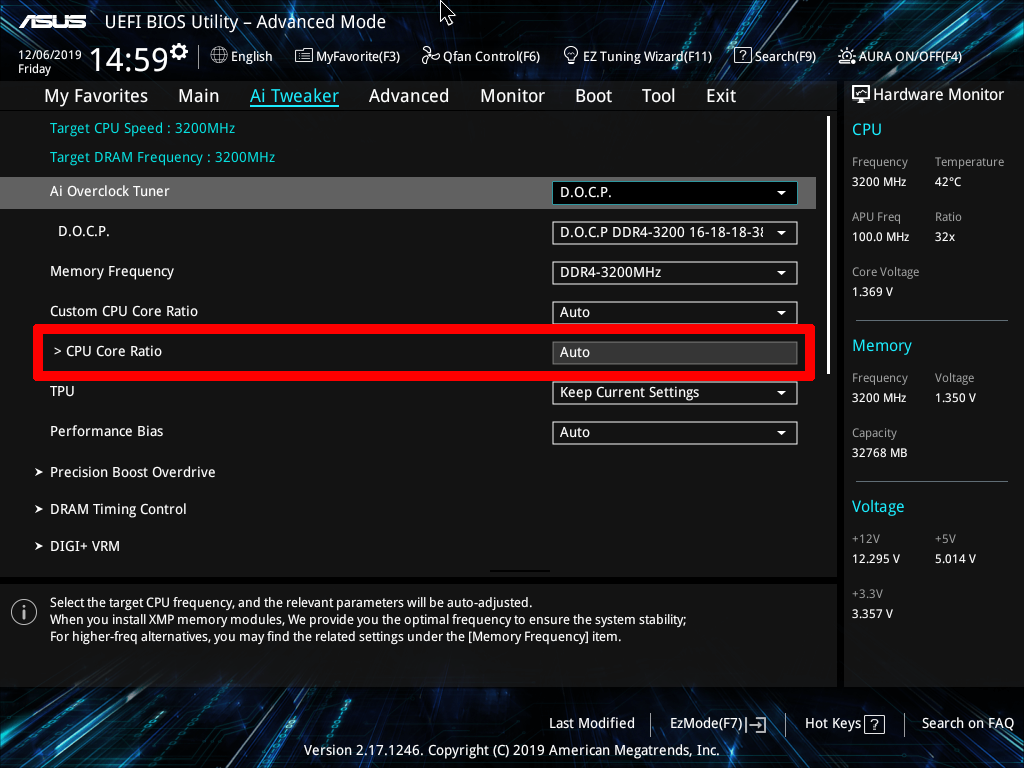Click the Voltage section heading
The image size is (1024, 768).
(878, 507)
